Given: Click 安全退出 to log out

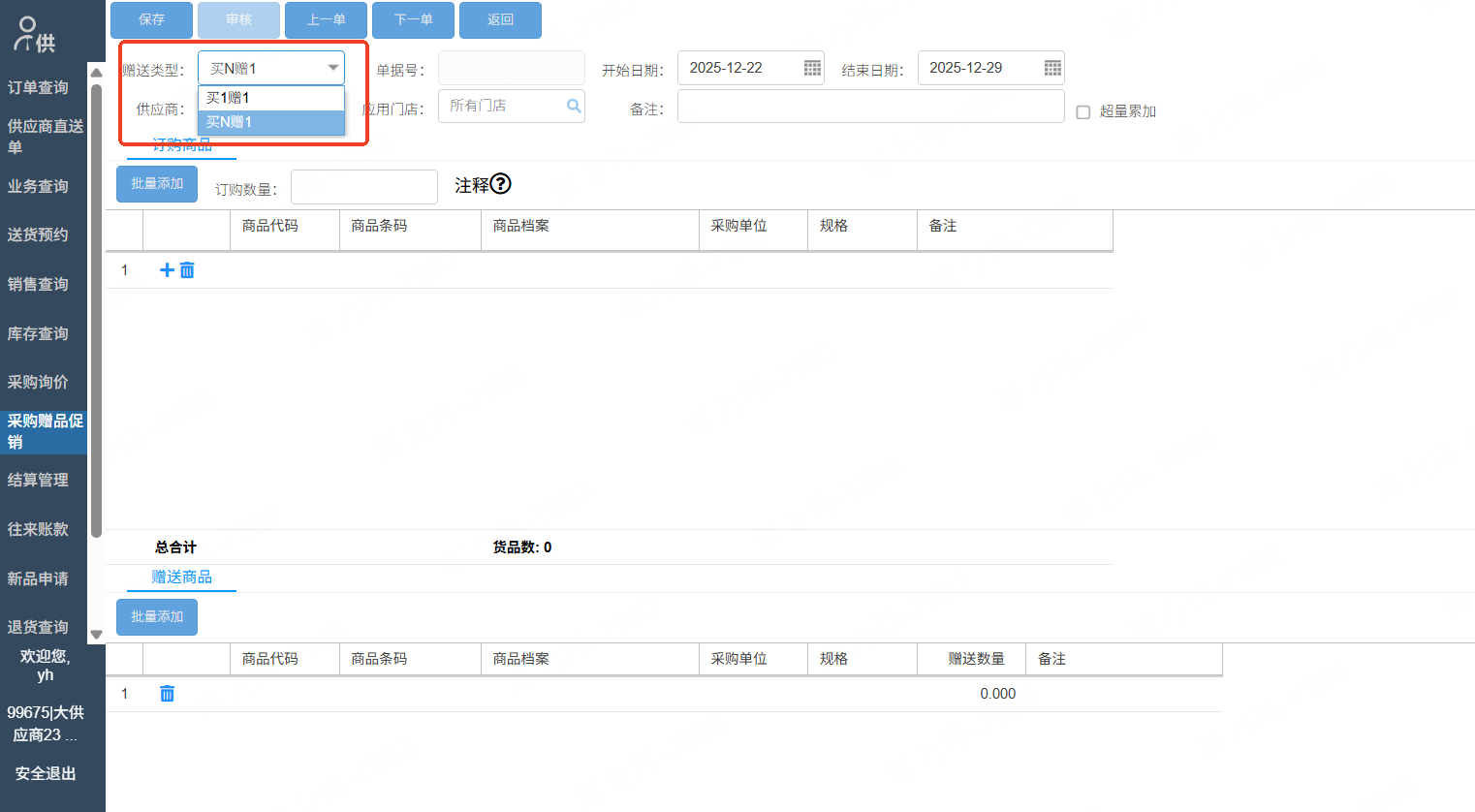Looking at the screenshot, I should click(46, 773).
